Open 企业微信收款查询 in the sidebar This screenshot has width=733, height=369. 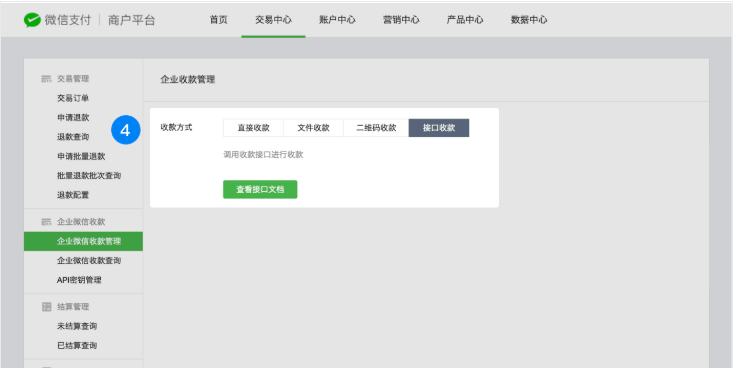[x=89, y=260]
